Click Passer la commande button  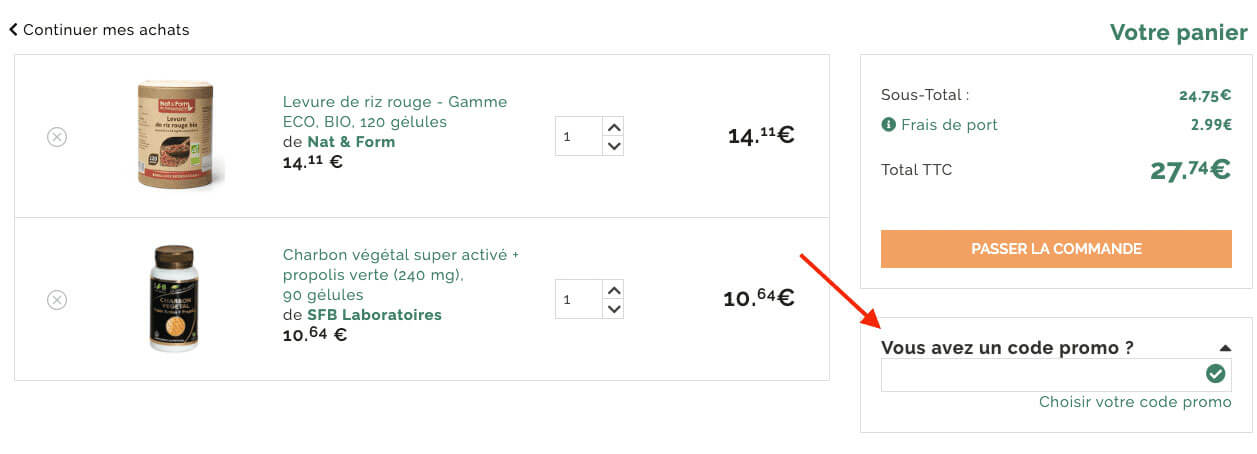click(1056, 249)
